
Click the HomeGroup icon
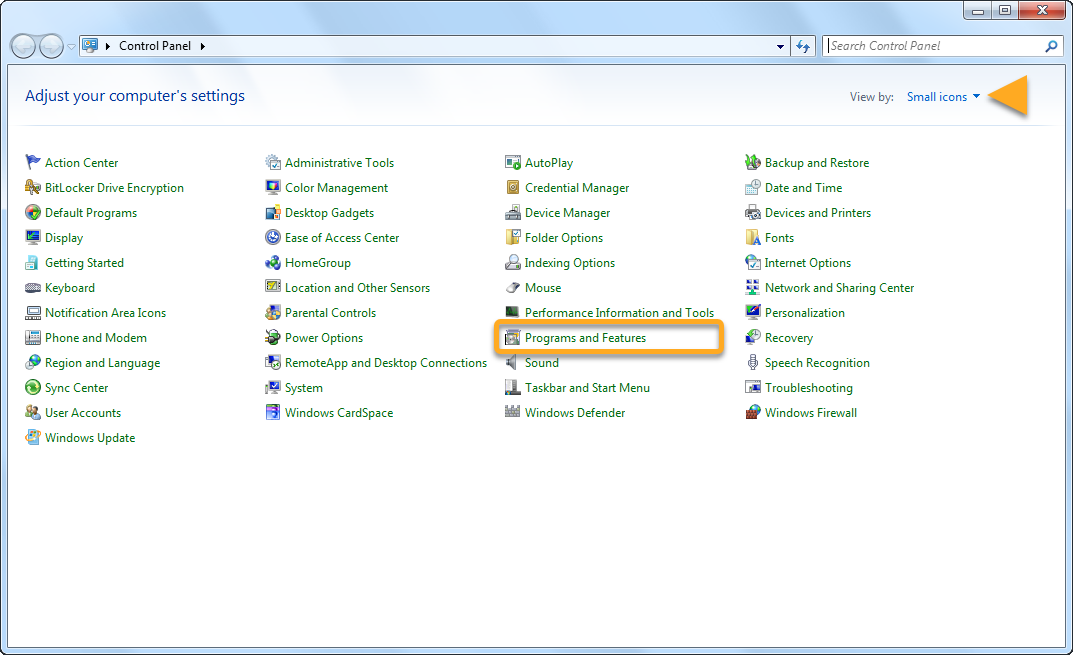pos(273,263)
